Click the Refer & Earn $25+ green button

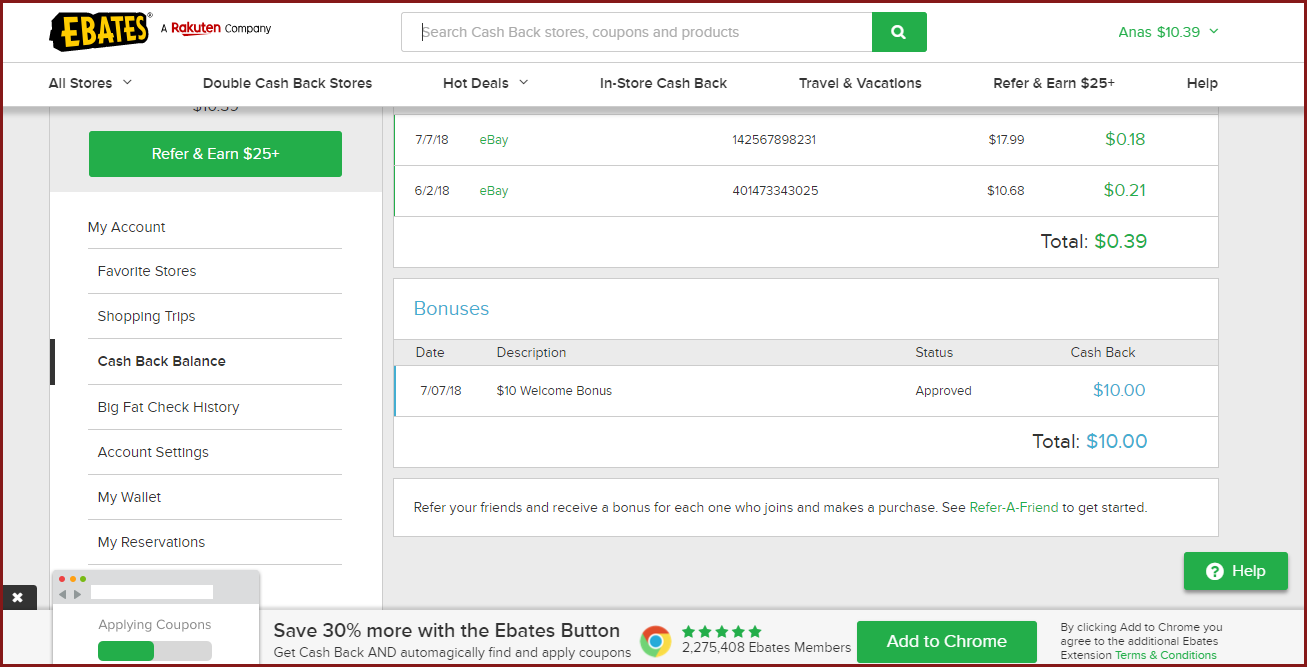(x=215, y=154)
